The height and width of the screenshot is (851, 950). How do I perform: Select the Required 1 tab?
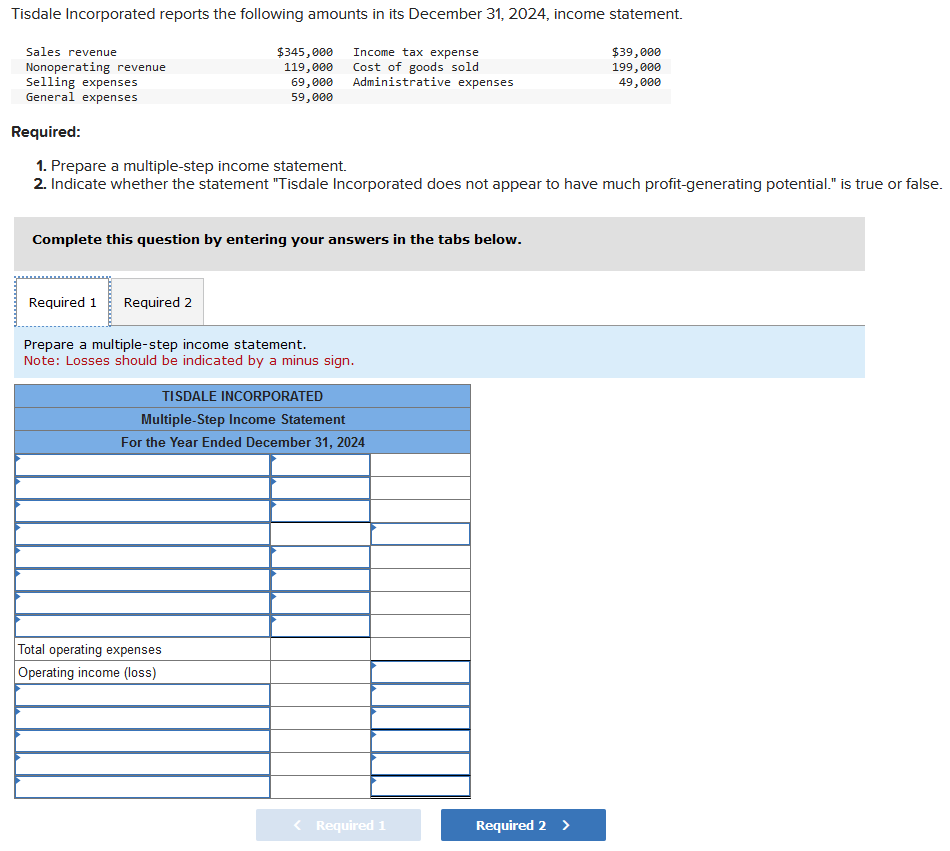(x=62, y=301)
